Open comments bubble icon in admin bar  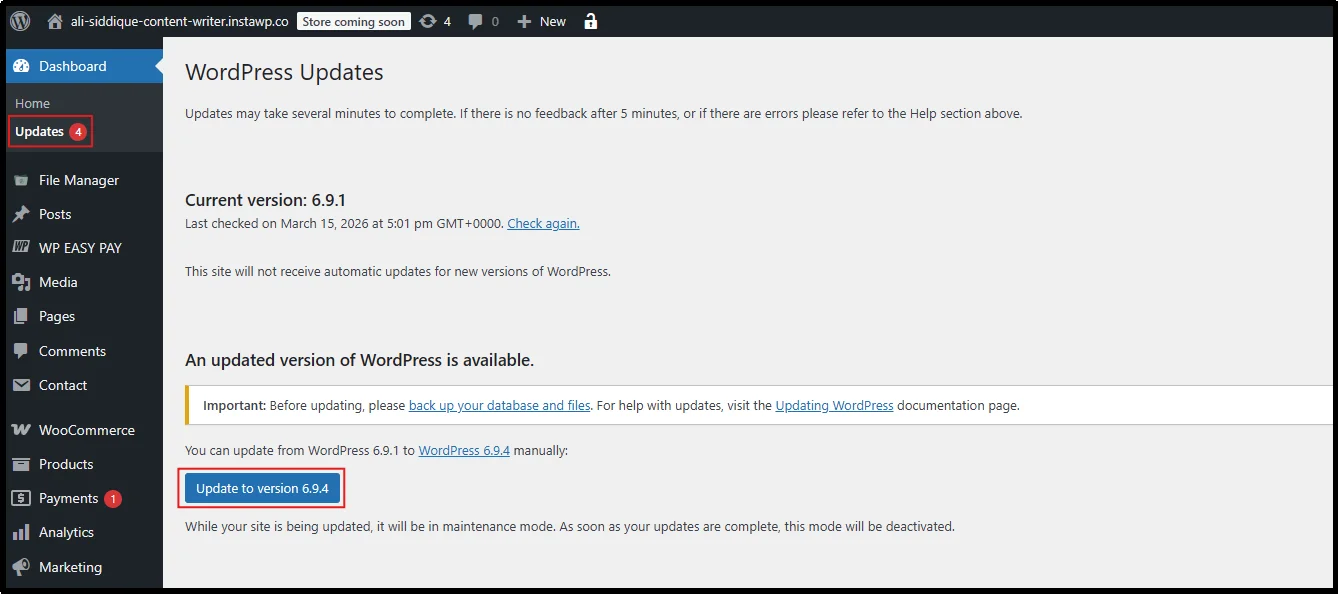[x=476, y=21]
